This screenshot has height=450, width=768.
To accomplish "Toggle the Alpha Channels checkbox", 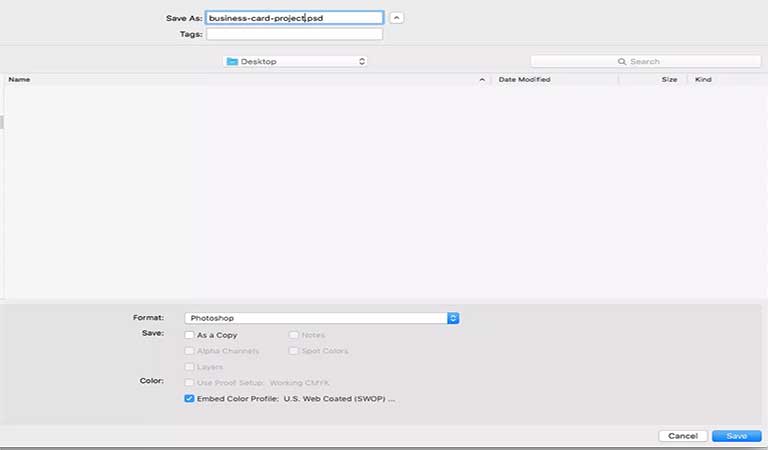I will coord(190,351).
